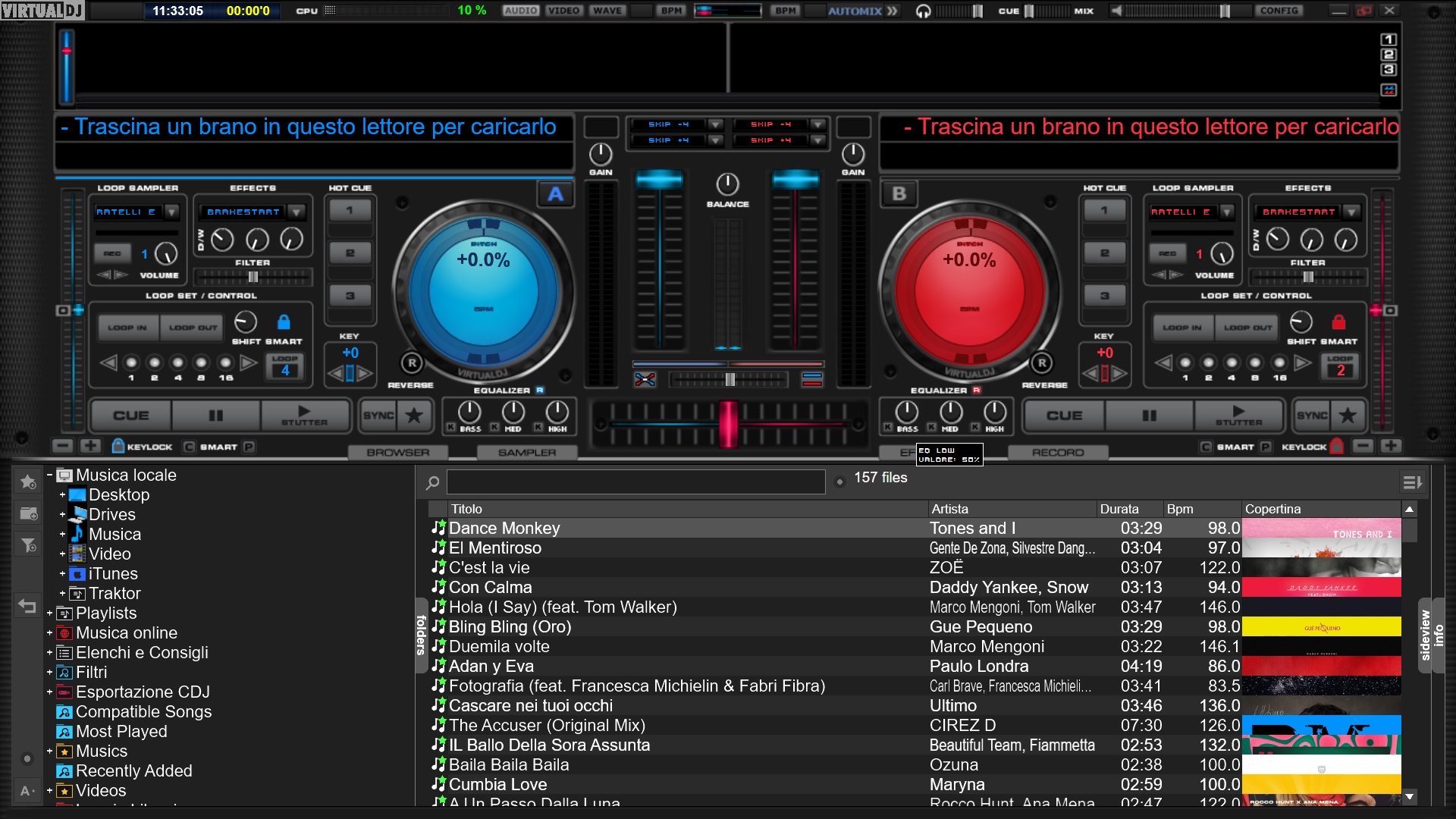1456x819 pixels.
Task: Open the browser options list icon
Action: point(1412,482)
